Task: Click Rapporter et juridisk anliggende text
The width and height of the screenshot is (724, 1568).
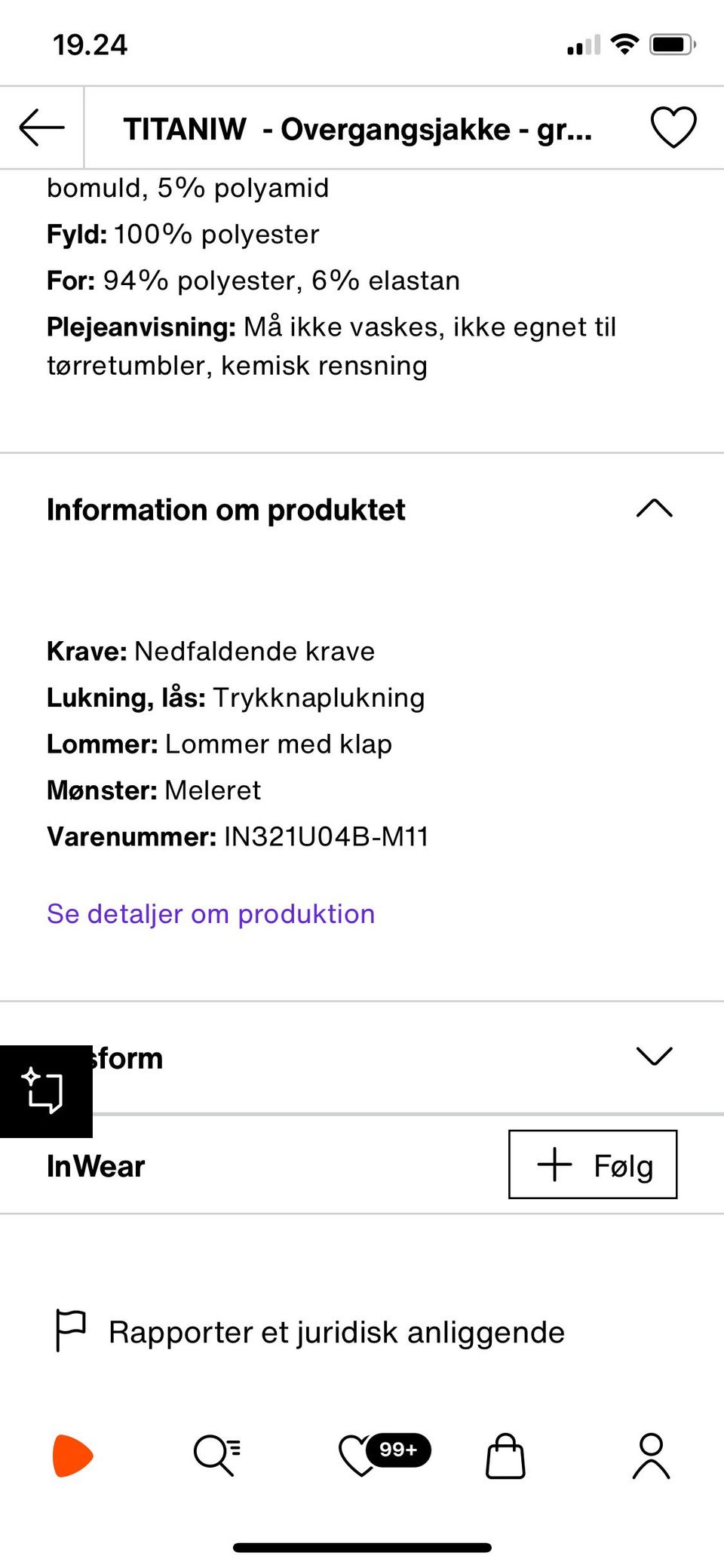Action: (336, 1333)
